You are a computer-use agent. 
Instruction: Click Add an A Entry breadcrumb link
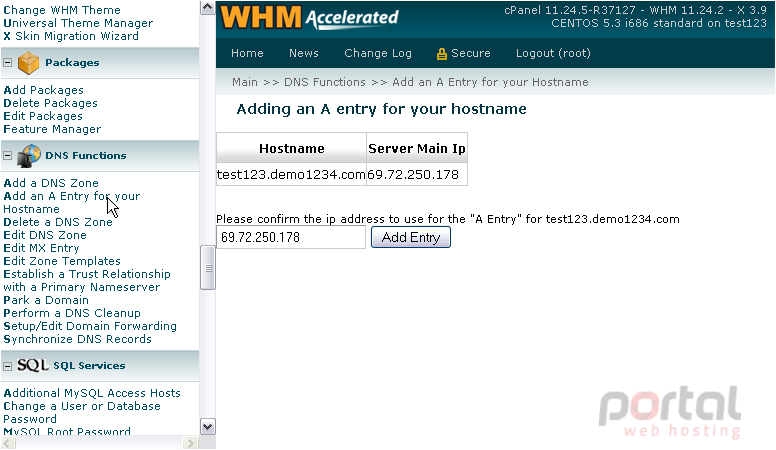(x=490, y=82)
